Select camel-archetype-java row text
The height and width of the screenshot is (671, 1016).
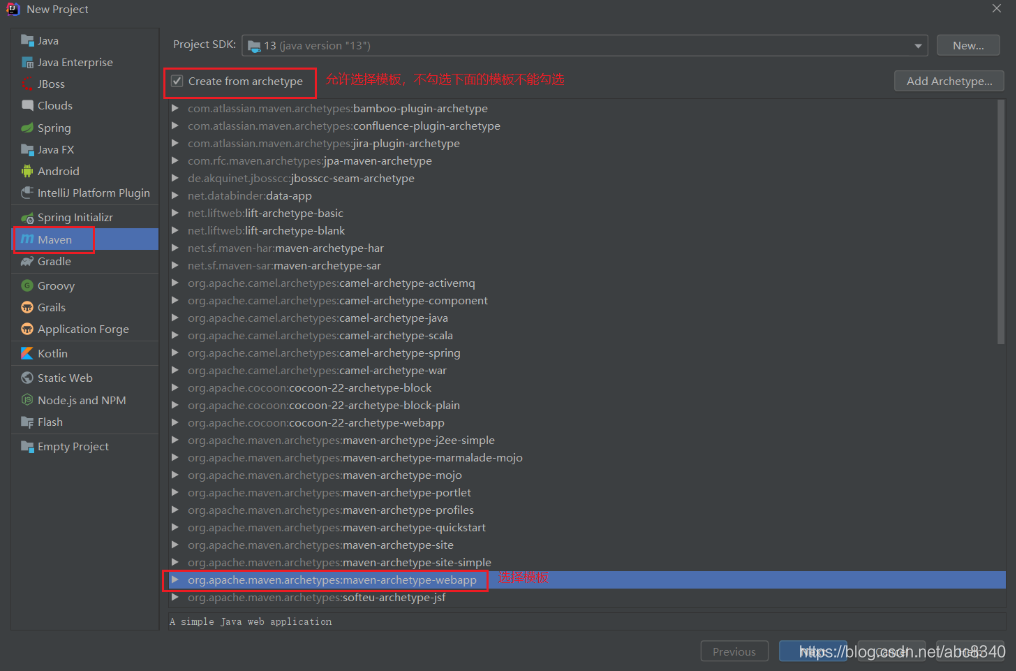point(318,318)
